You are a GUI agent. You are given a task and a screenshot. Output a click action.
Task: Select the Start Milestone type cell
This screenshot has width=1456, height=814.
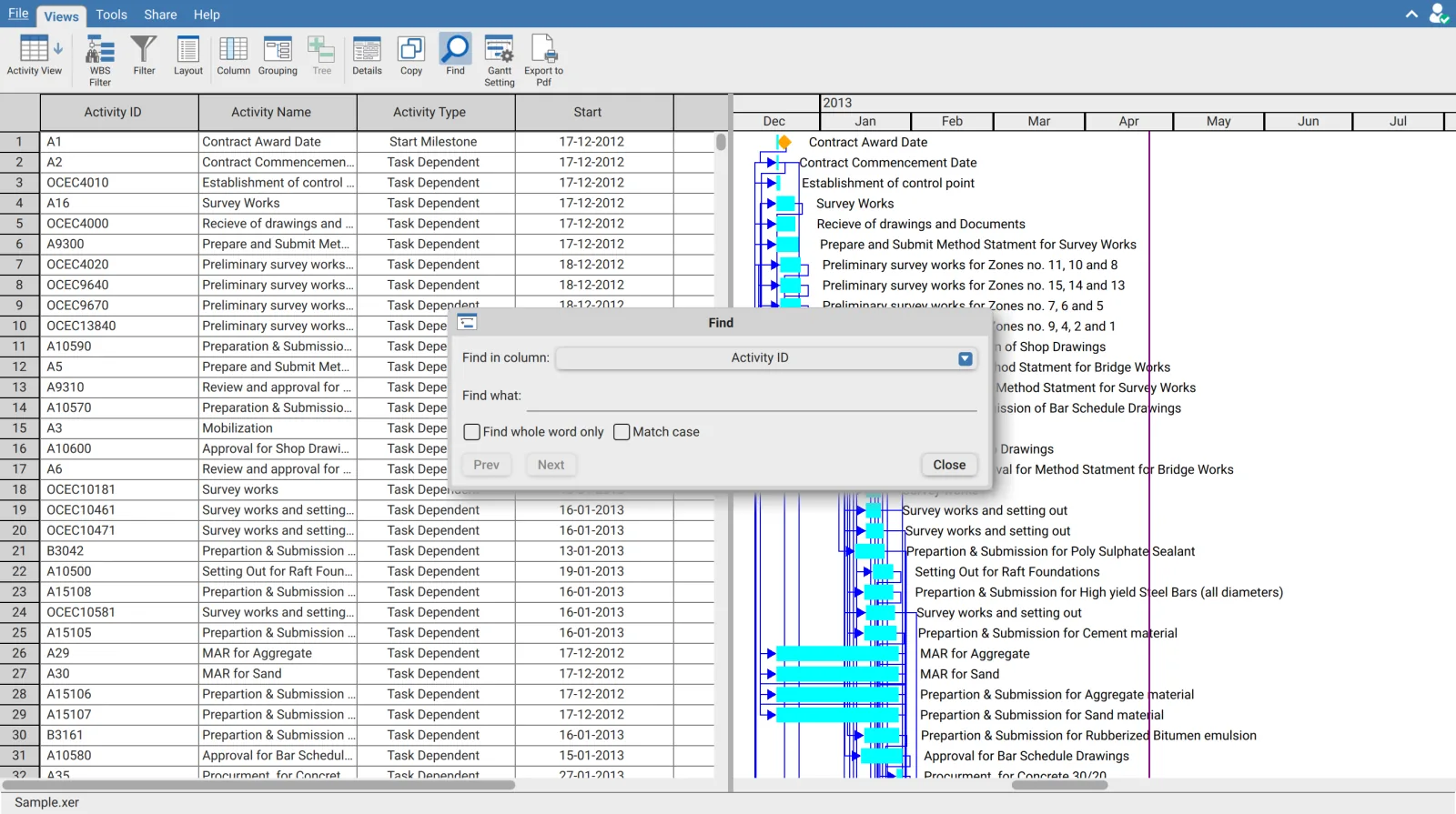pos(436,142)
